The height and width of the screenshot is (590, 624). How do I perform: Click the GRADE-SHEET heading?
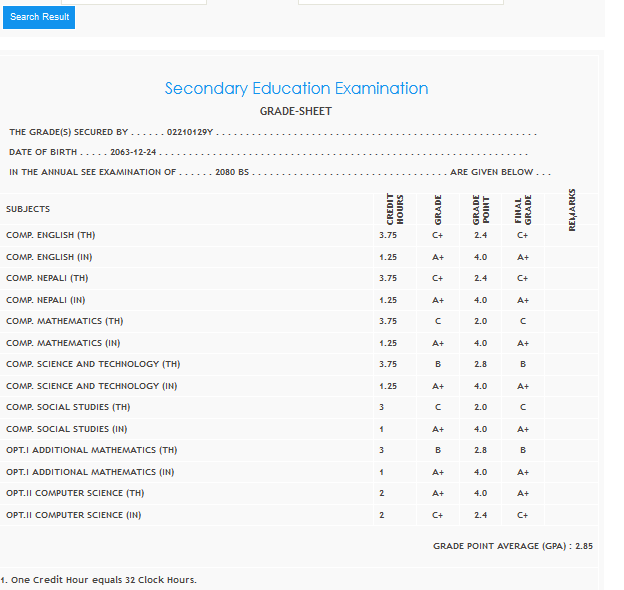[x=295, y=111]
